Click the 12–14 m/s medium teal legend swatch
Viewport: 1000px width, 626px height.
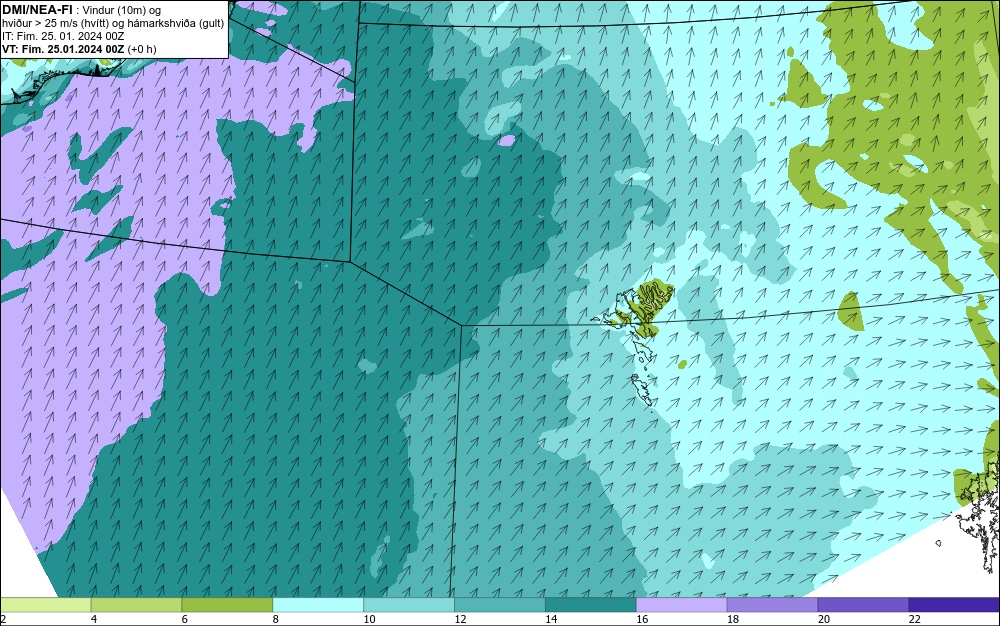pyautogui.click(x=499, y=605)
